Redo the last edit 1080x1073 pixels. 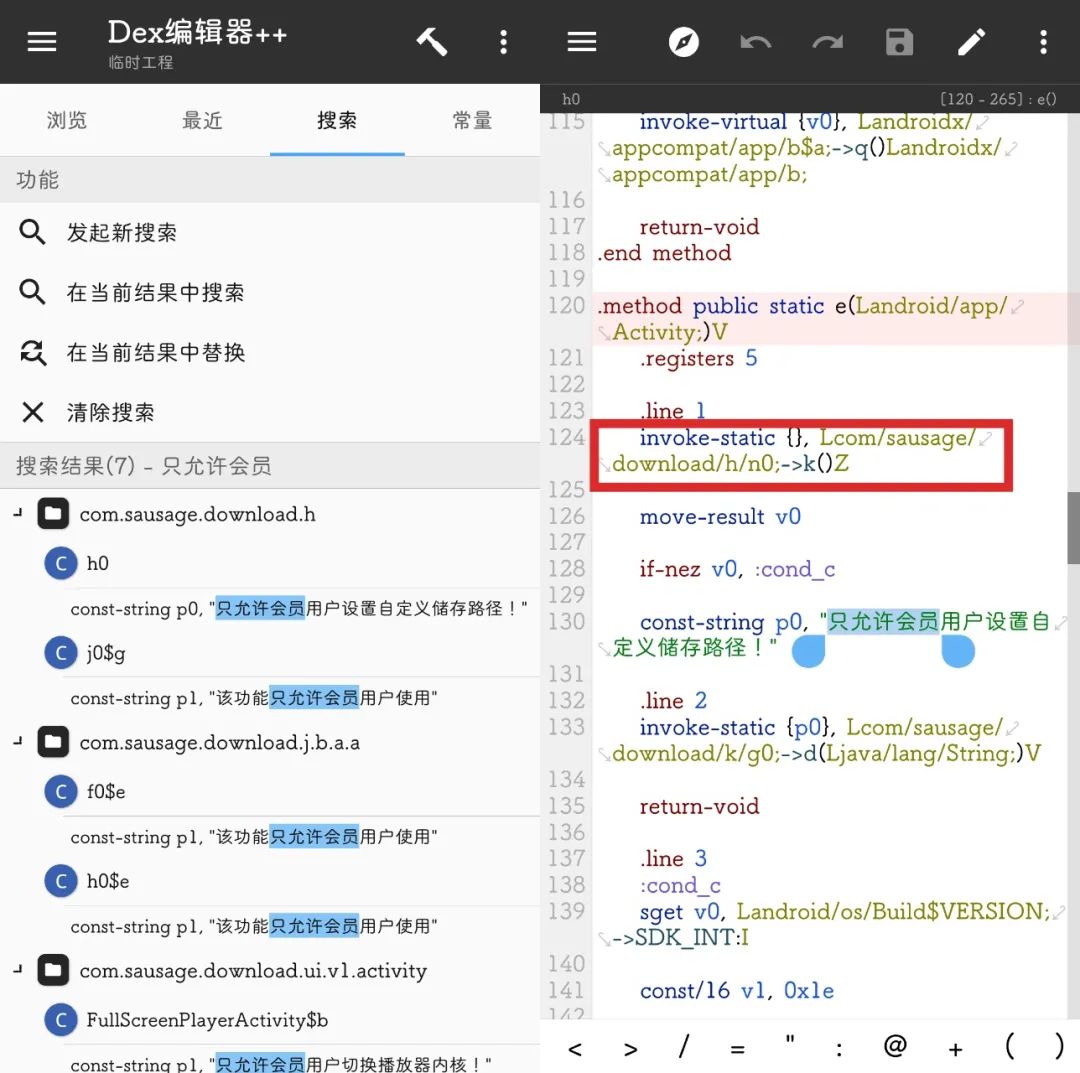tap(828, 42)
